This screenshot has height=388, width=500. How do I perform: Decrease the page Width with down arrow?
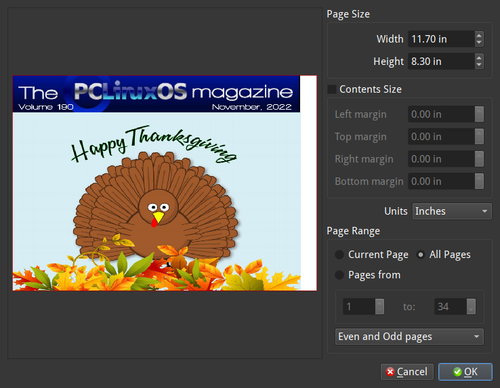[x=479, y=43]
